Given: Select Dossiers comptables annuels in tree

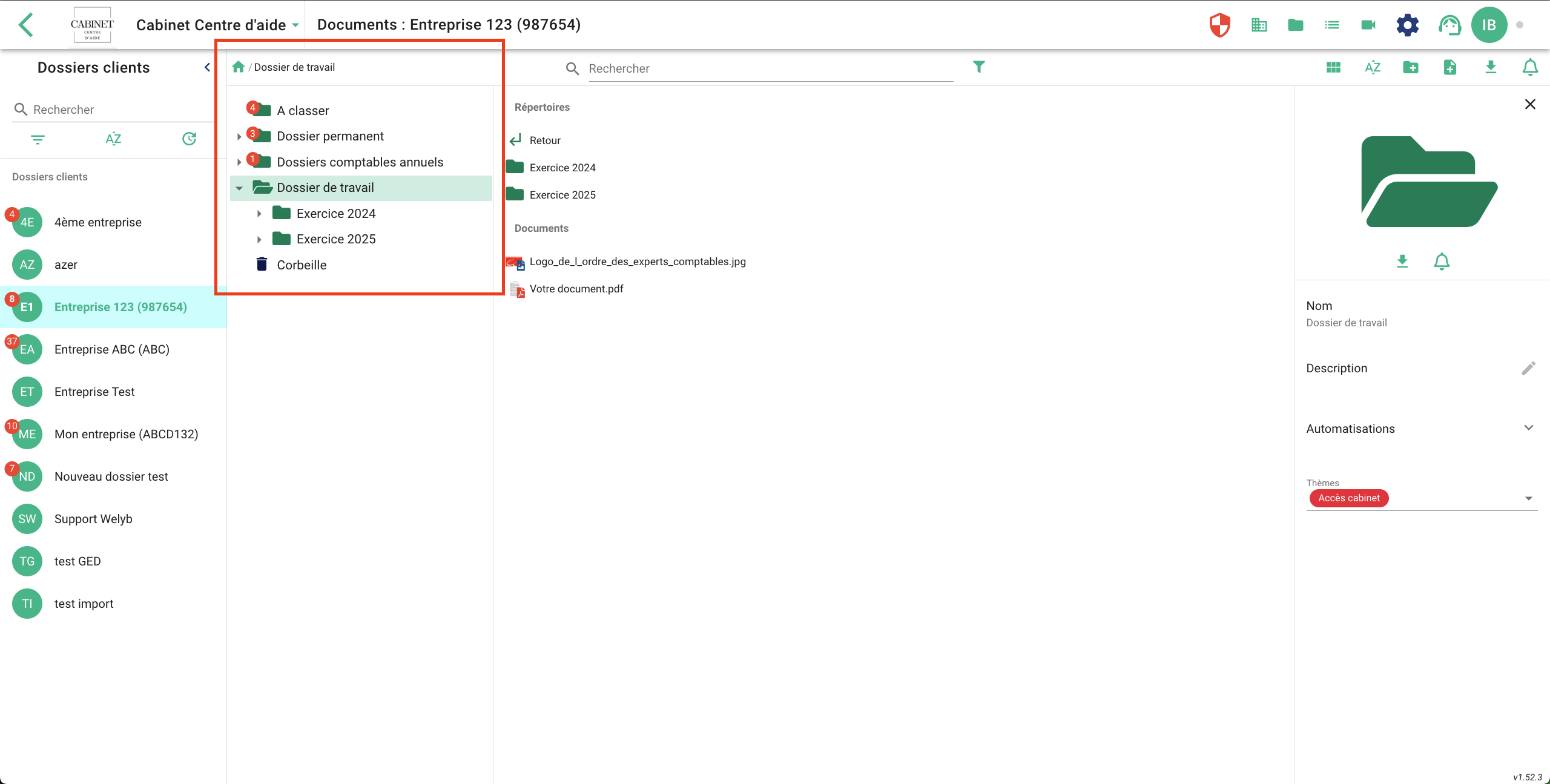Looking at the screenshot, I should [360, 162].
